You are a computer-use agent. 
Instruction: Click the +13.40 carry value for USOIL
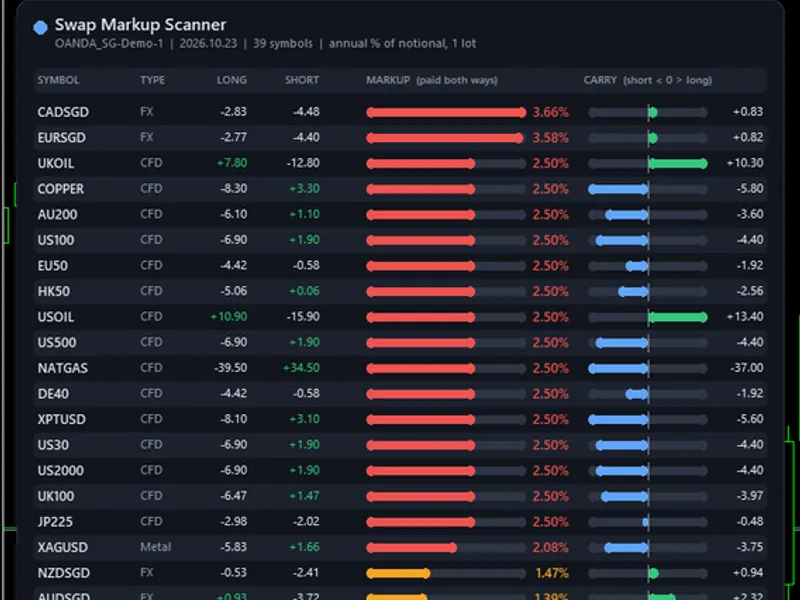(745, 317)
